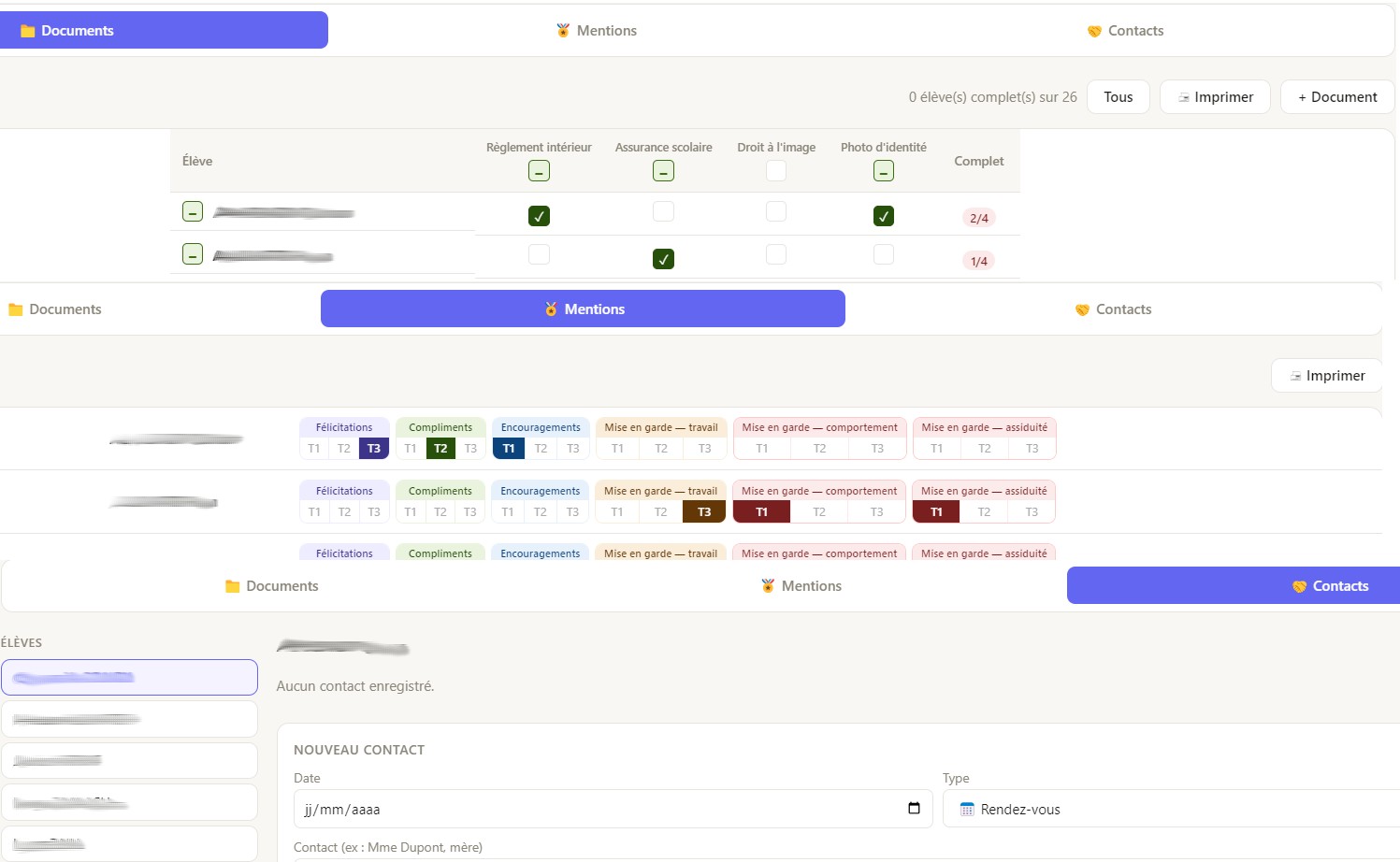Image resolution: width=1400 pixels, height=862 pixels.
Task: Click the handshake icon on the highlighted Contacts tab
Action: tap(1299, 586)
